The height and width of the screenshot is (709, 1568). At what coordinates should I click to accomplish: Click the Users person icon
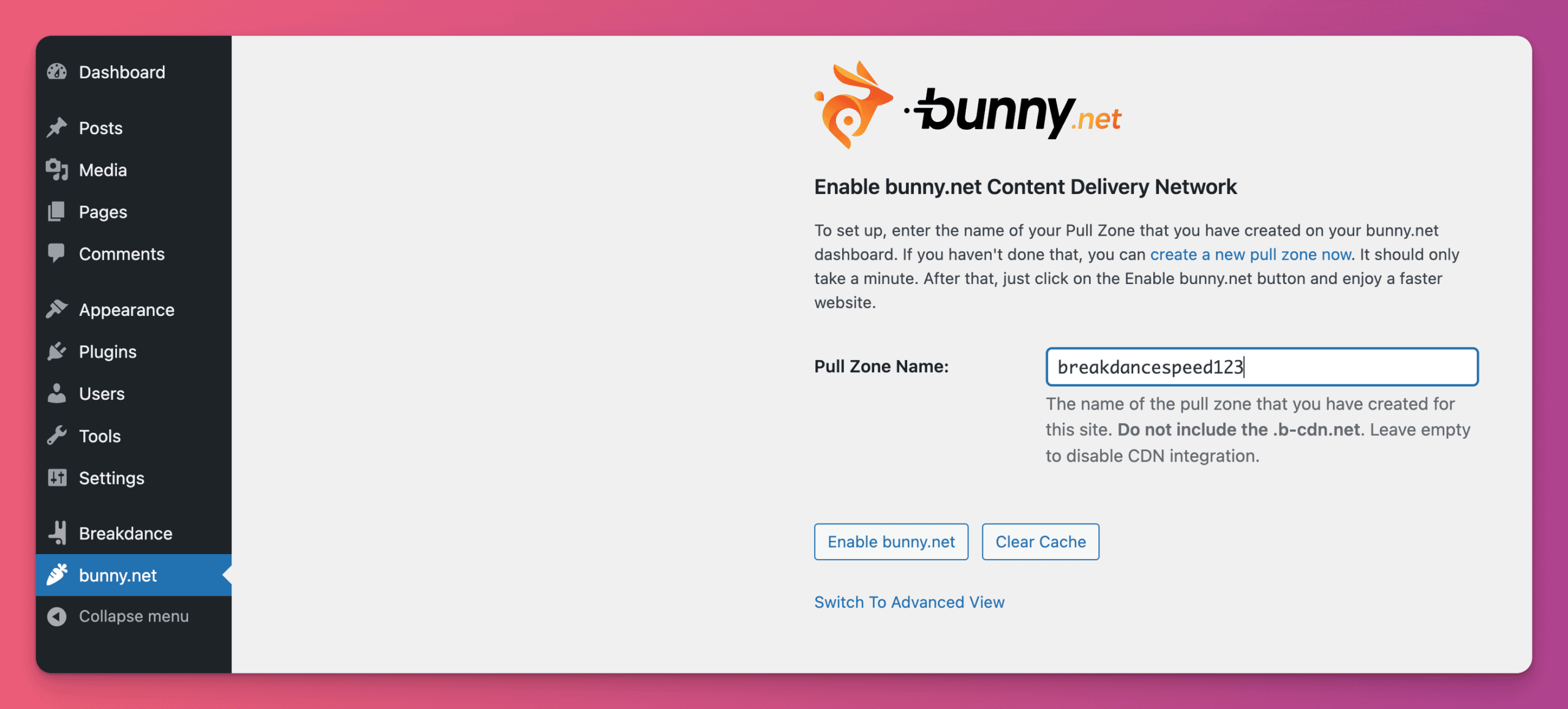(x=56, y=394)
